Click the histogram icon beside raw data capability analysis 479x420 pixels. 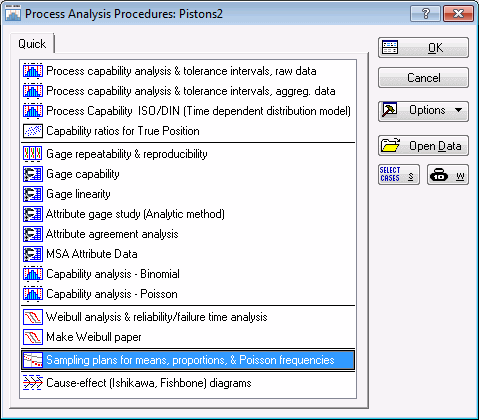click(x=33, y=71)
